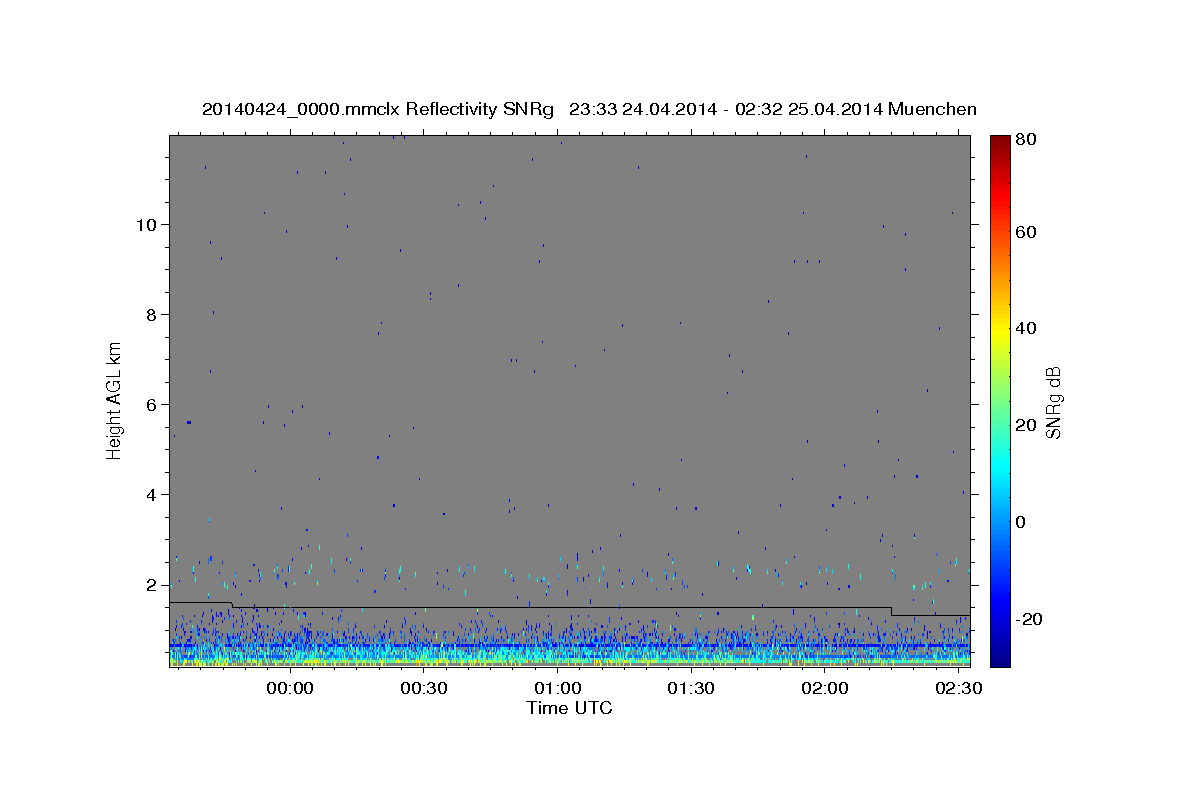Click the plot title text starting with 20140424_0000.mmclx
Viewport: 1200px width, 800px height.
(x=589, y=109)
